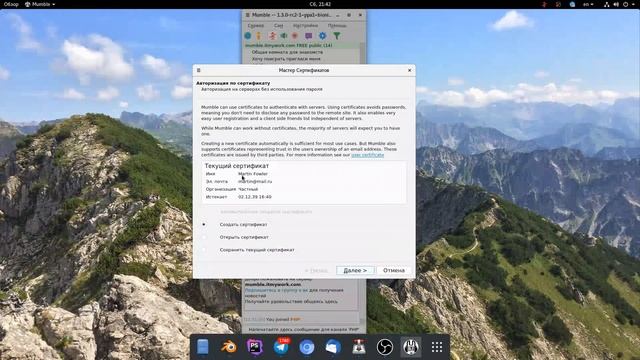Open the 'Настройки' menu in Mumble window

click(x=305, y=25)
